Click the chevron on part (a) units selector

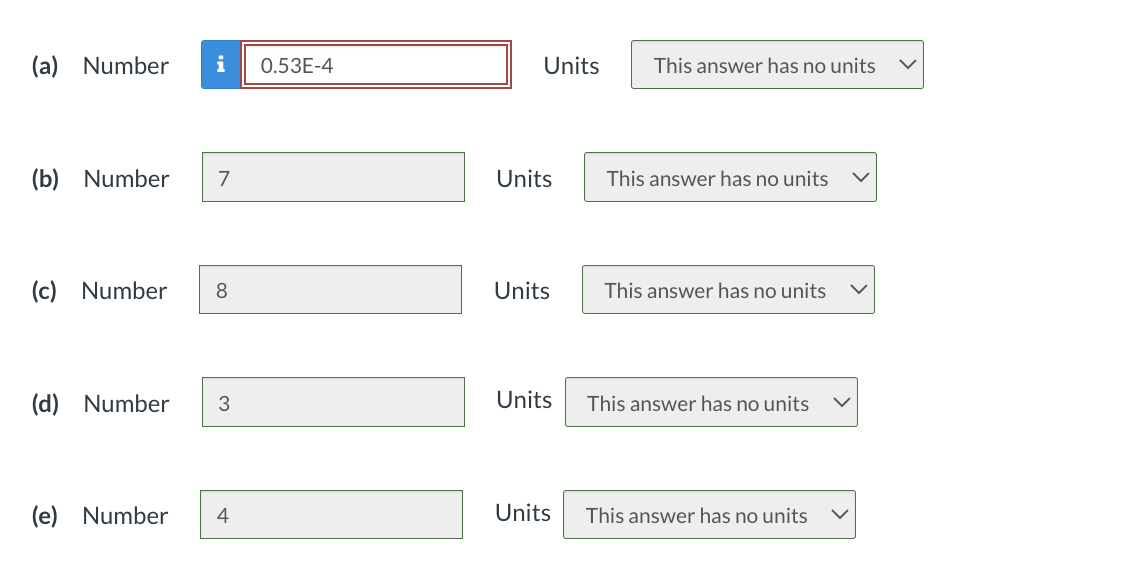908,64
